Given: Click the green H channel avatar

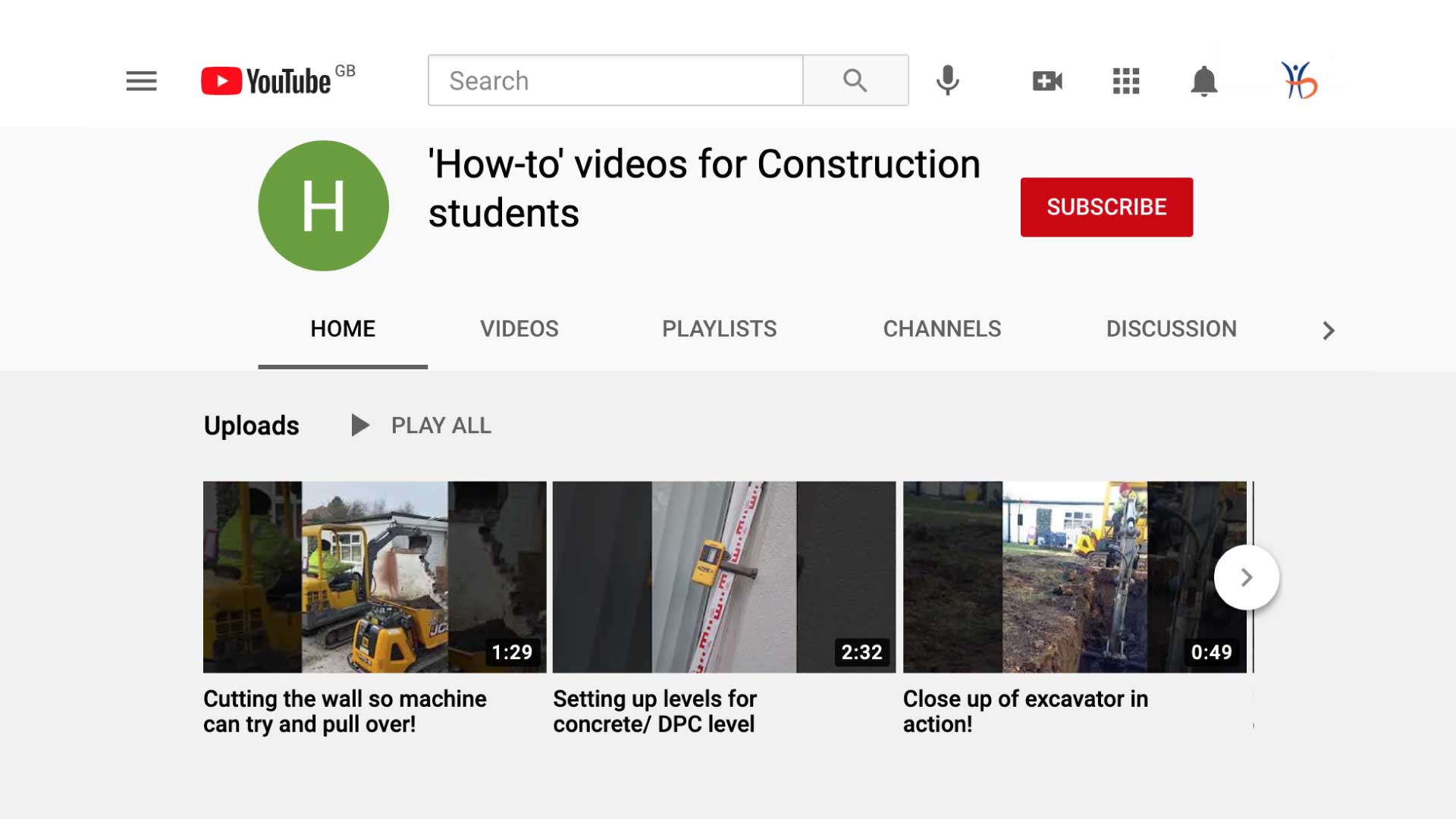Looking at the screenshot, I should pyautogui.click(x=324, y=206).
